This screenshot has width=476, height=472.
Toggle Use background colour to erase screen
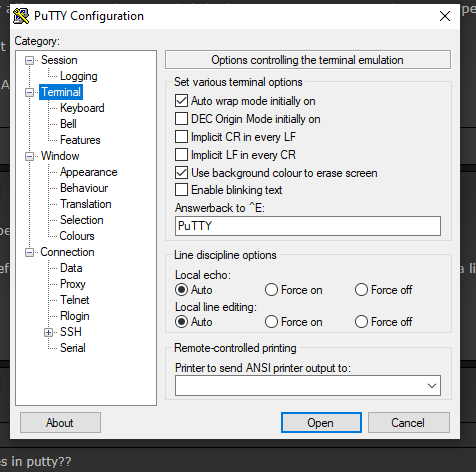pos(181,173)
